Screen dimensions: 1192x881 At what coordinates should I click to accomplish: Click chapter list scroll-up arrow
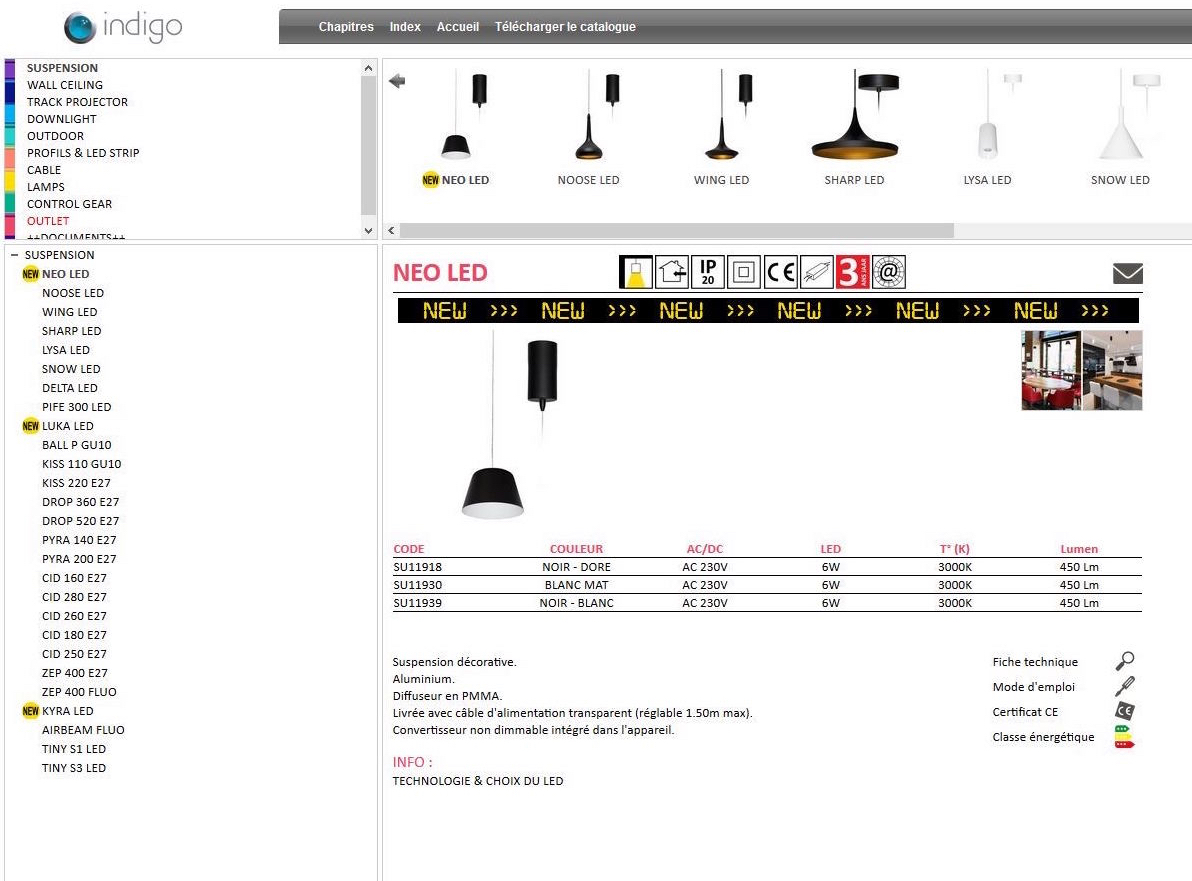[369, 68]
